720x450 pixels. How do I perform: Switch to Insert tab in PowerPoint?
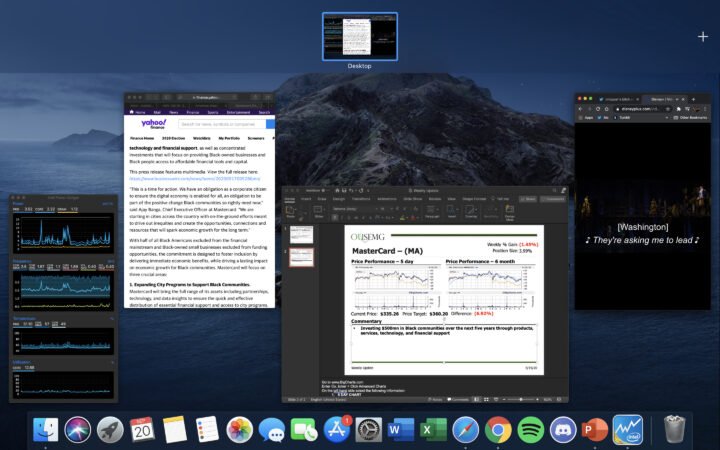[x=306, y=199]
